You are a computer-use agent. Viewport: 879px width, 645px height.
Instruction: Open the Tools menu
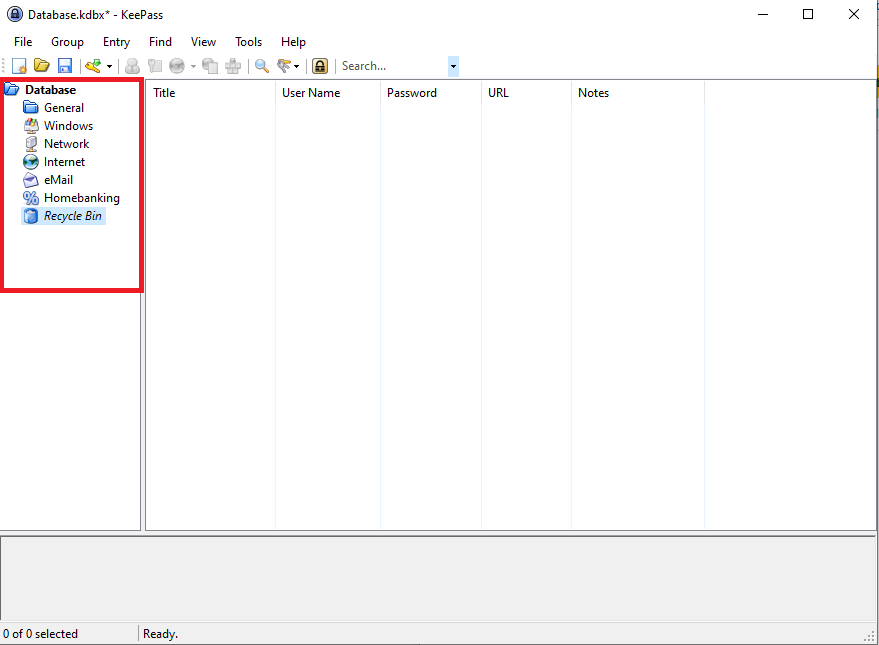point(248,41)
